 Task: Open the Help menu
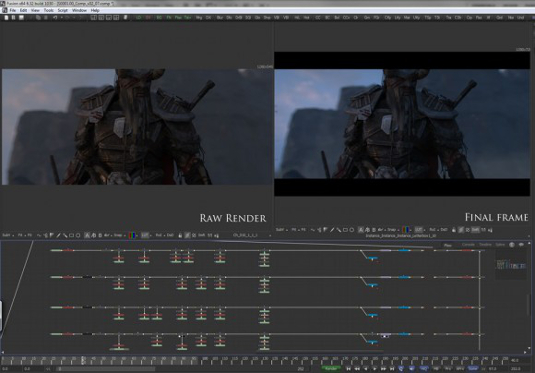pos(95,10)
